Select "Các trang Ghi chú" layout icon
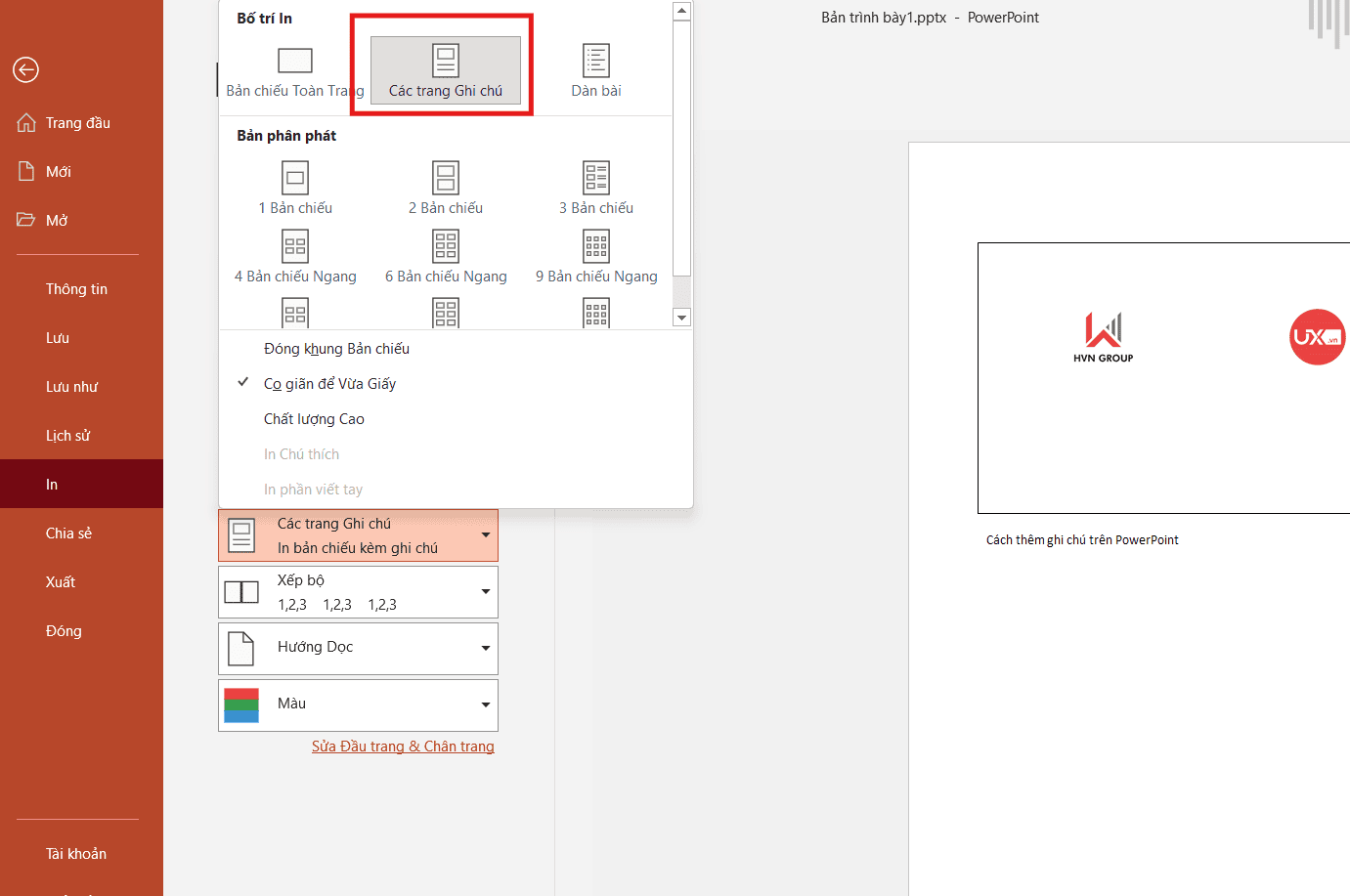Viewport: 1350px width, 896px height. (x=445, y=62)
